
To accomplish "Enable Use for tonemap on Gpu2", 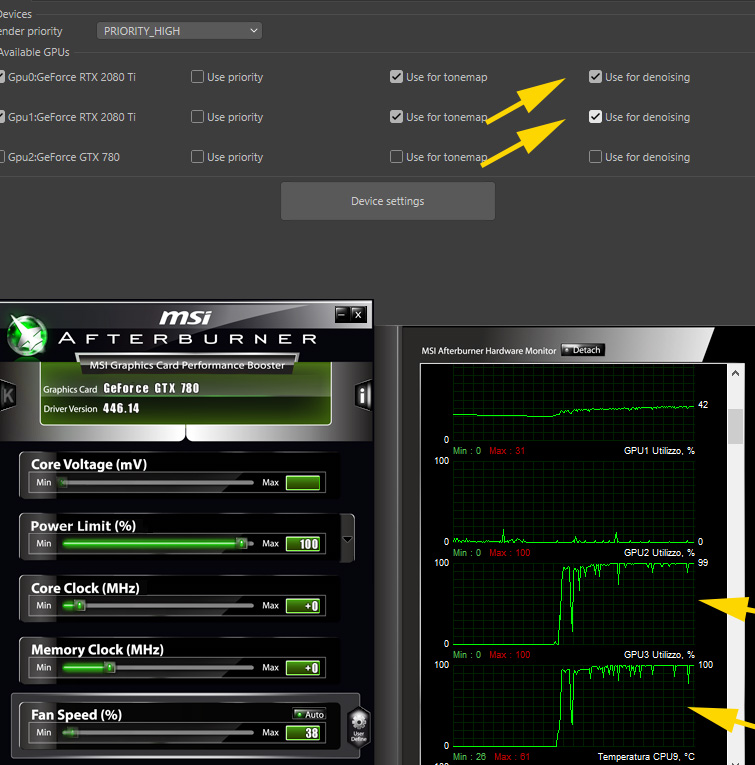I will [x=396, y=157].
